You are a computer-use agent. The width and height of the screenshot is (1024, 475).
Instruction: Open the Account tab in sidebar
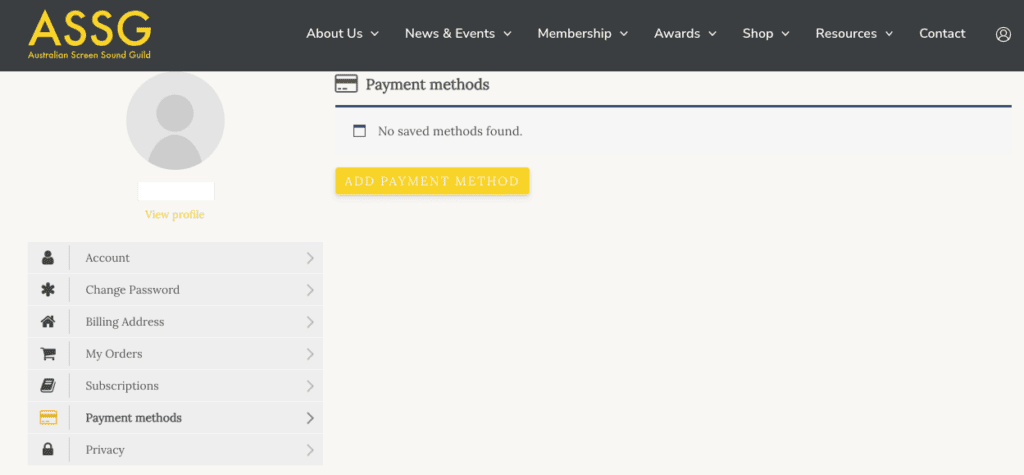click(x=175, y=257)
